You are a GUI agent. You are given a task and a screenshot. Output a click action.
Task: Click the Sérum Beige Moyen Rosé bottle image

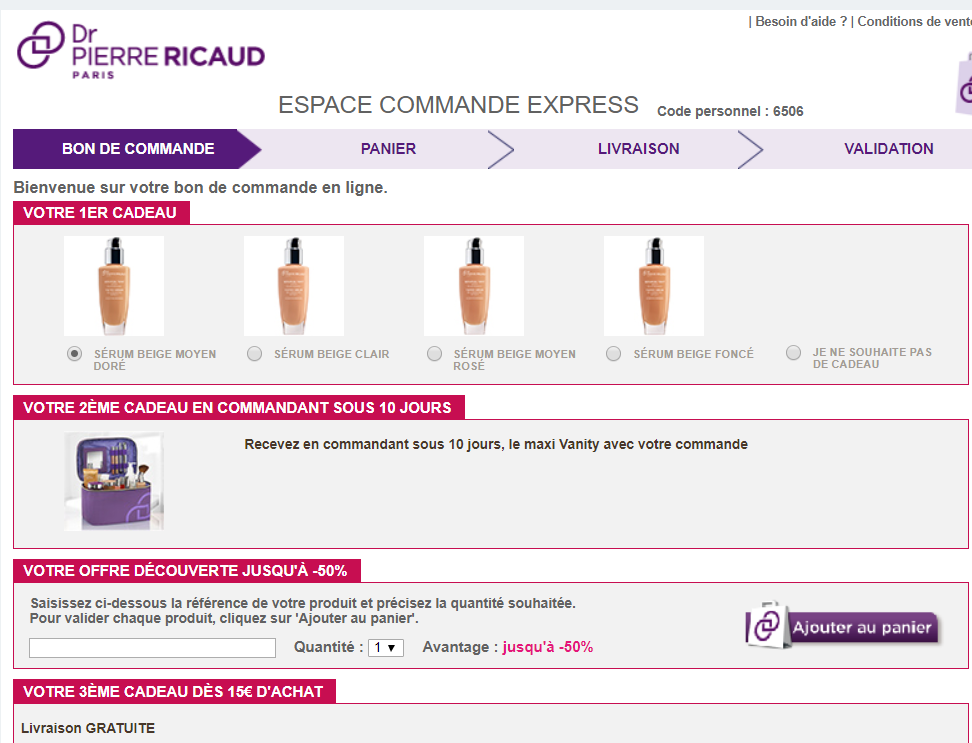click(x=474, y=286)
